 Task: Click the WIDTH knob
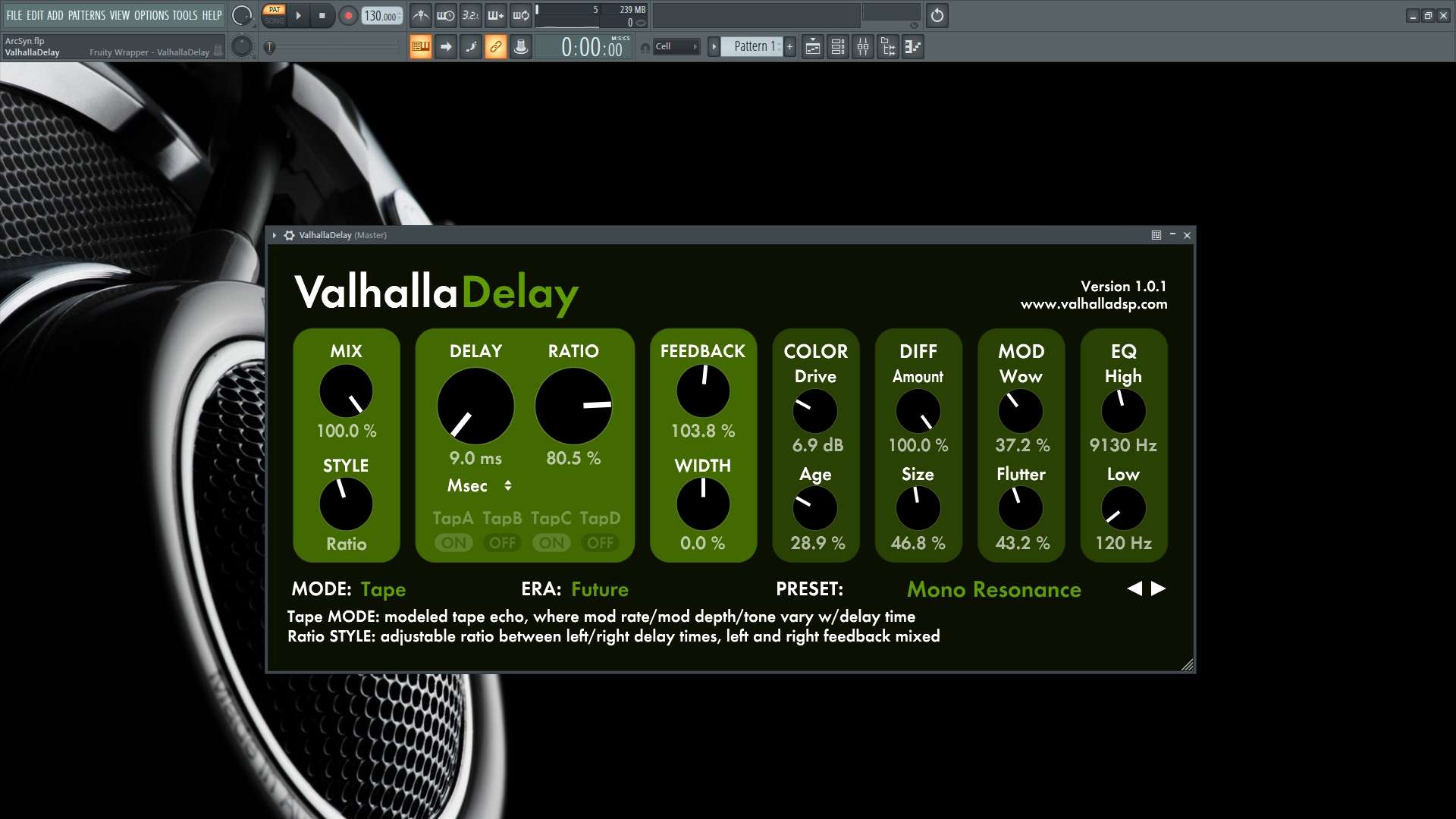703,504
